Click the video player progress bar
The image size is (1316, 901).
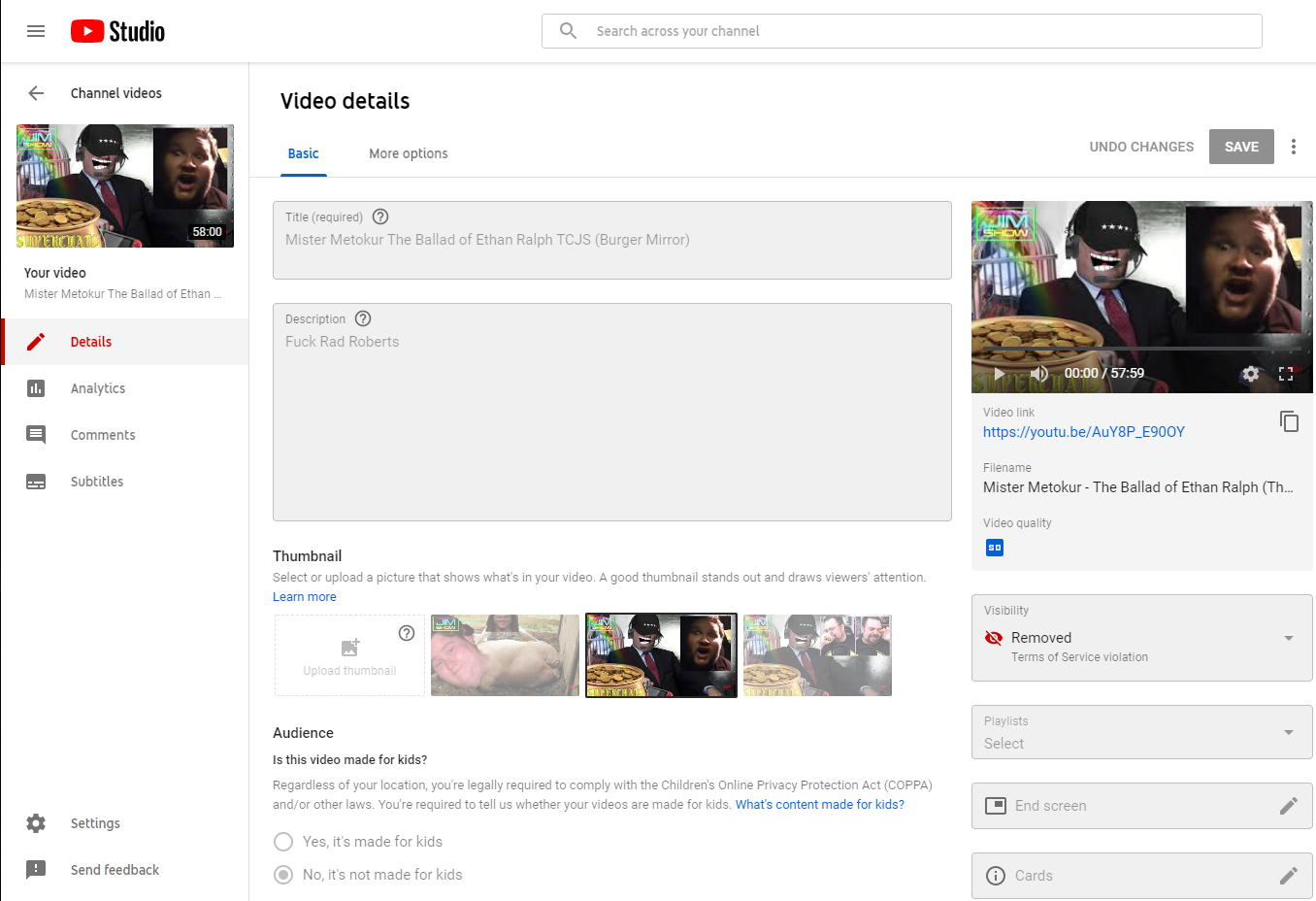1141,349
